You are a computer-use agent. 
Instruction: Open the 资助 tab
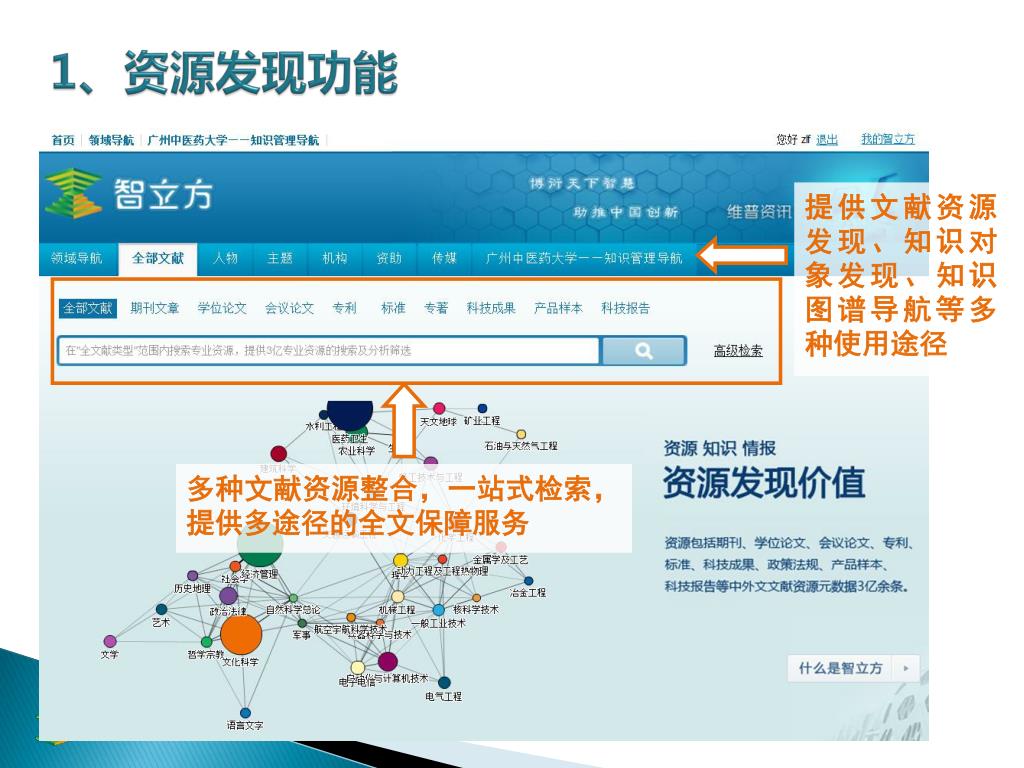click(x=389, y=258)
